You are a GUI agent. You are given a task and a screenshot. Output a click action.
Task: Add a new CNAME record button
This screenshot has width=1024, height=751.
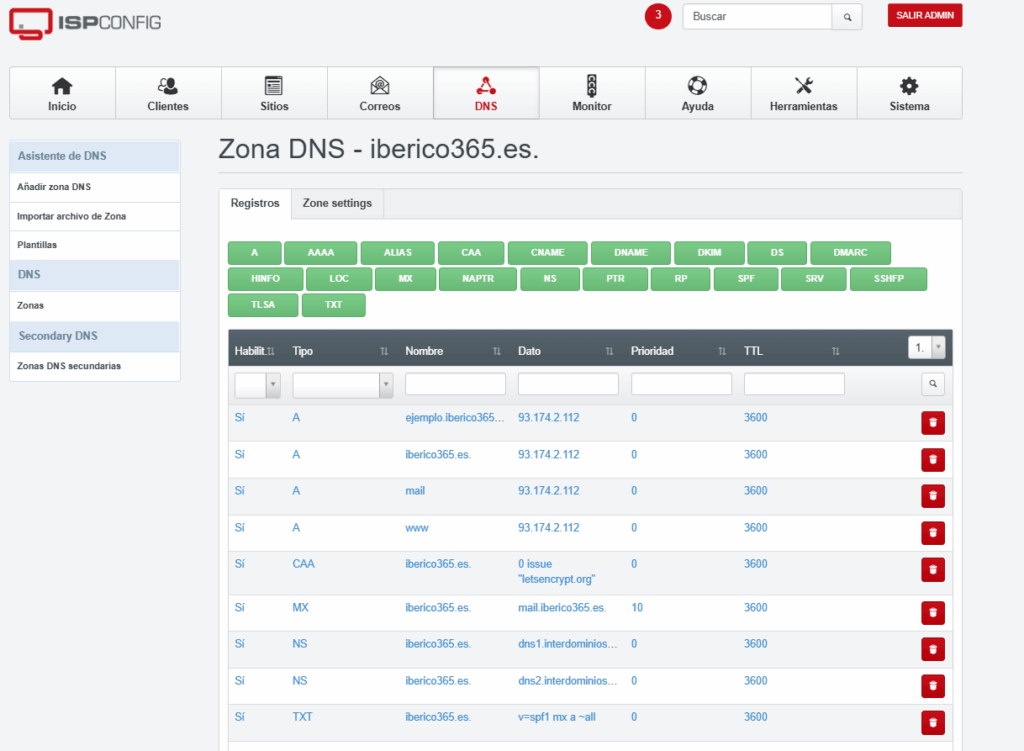[x=547, y=253]
